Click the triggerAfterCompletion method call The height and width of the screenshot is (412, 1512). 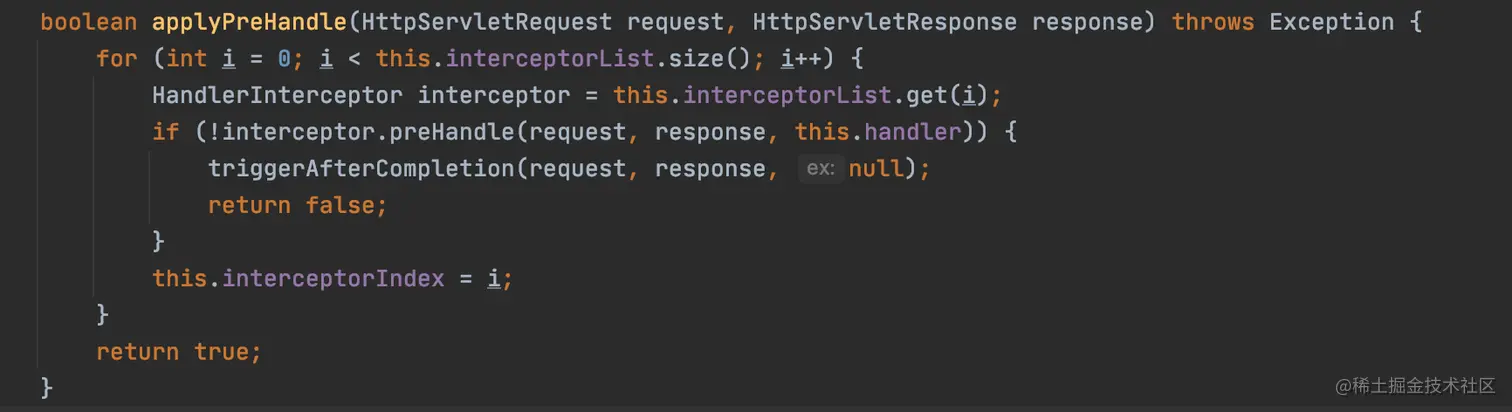coord(362,169)
